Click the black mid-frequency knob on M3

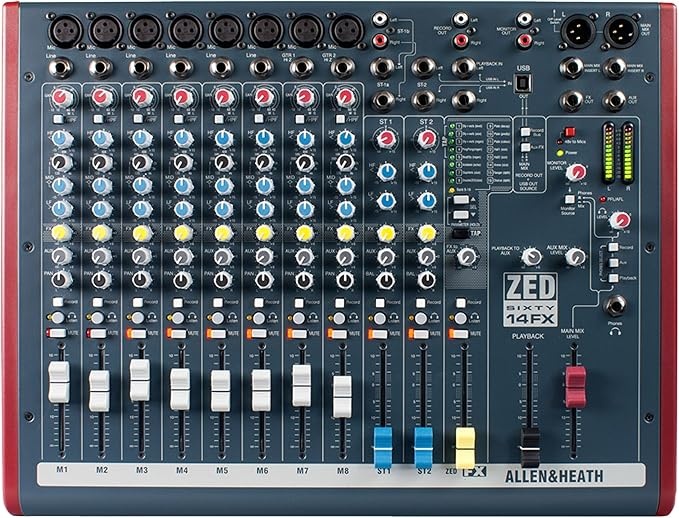[x=142, y=162]
